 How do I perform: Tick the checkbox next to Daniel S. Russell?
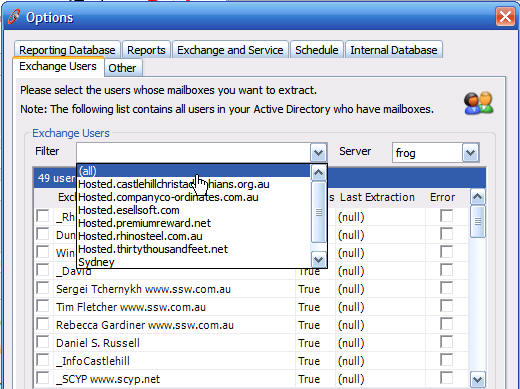[43, 342]
